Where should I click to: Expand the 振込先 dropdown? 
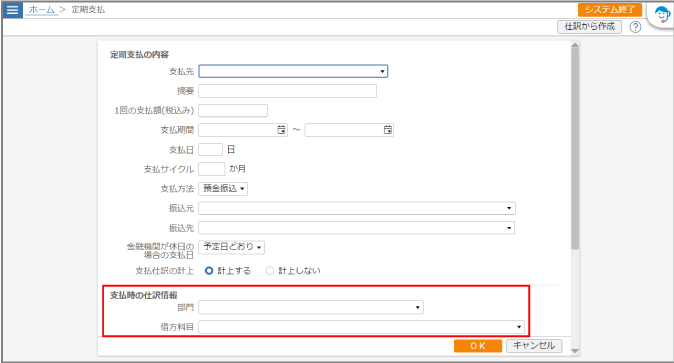click(357, 228)
